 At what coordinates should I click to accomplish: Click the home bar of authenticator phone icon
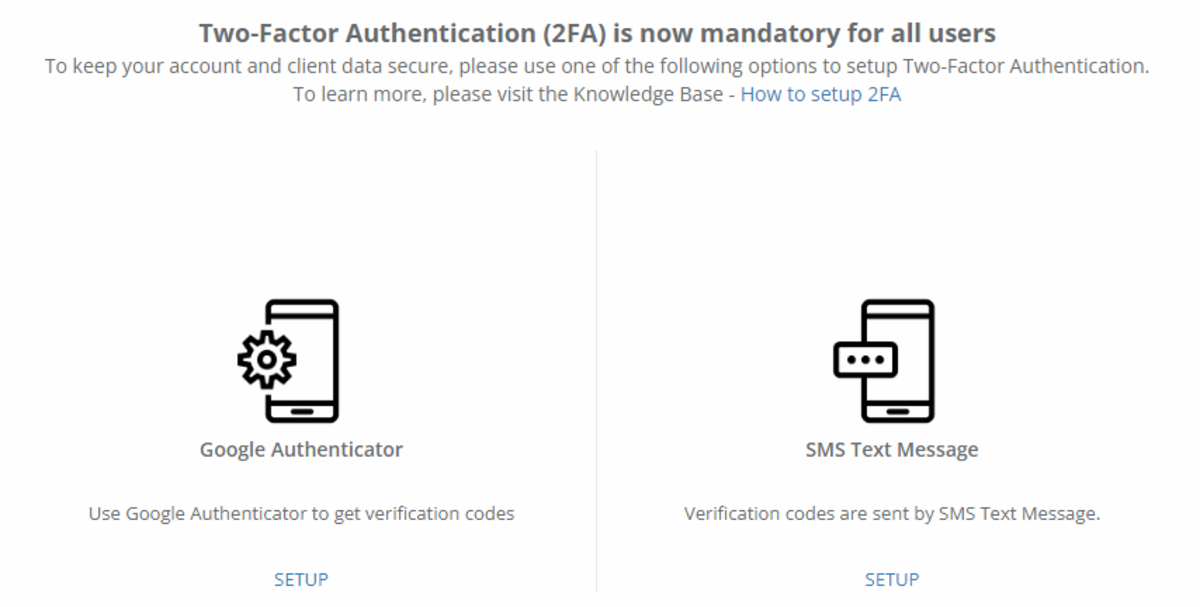pyautogui.click(x=302, y=410)
